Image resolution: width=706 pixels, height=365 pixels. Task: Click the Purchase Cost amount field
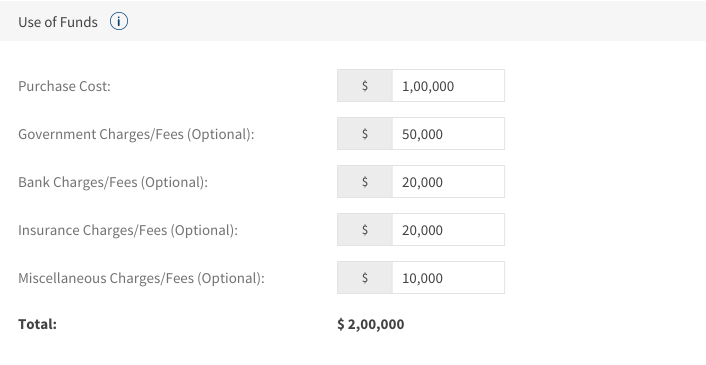pos(448,86)
